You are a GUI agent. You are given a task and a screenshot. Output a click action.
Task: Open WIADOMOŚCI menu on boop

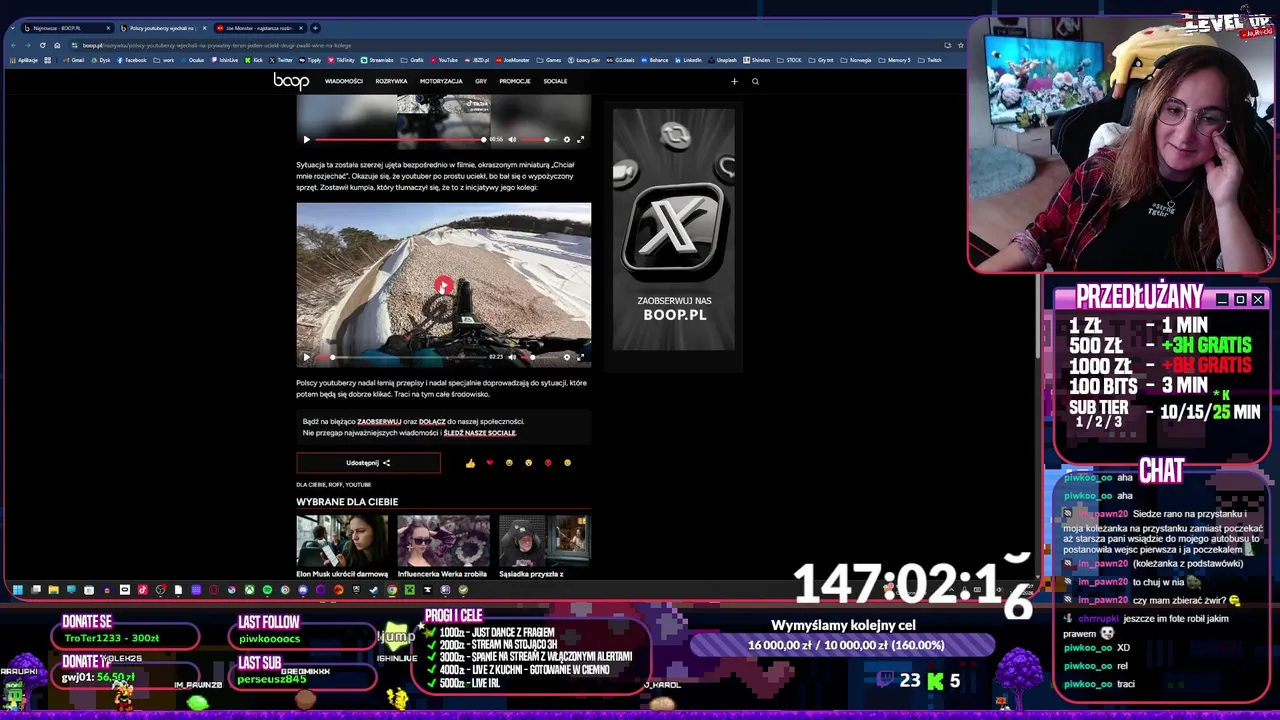(344, 81)
